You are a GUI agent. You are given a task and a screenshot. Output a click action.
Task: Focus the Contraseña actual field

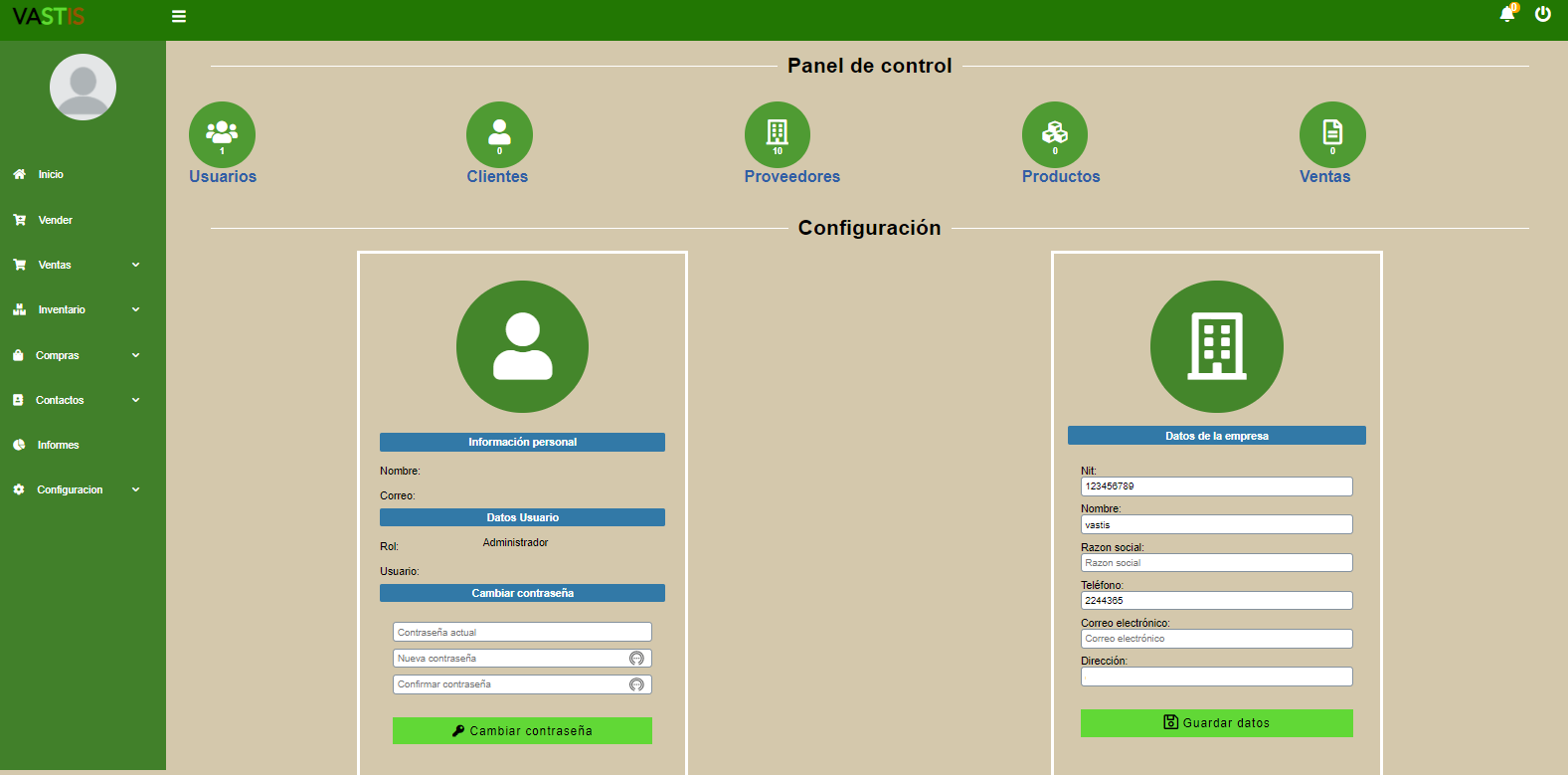522,632
